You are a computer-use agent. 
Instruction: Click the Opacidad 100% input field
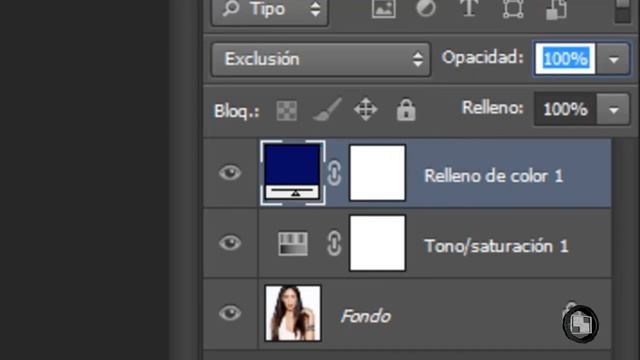tap(565, 59)
